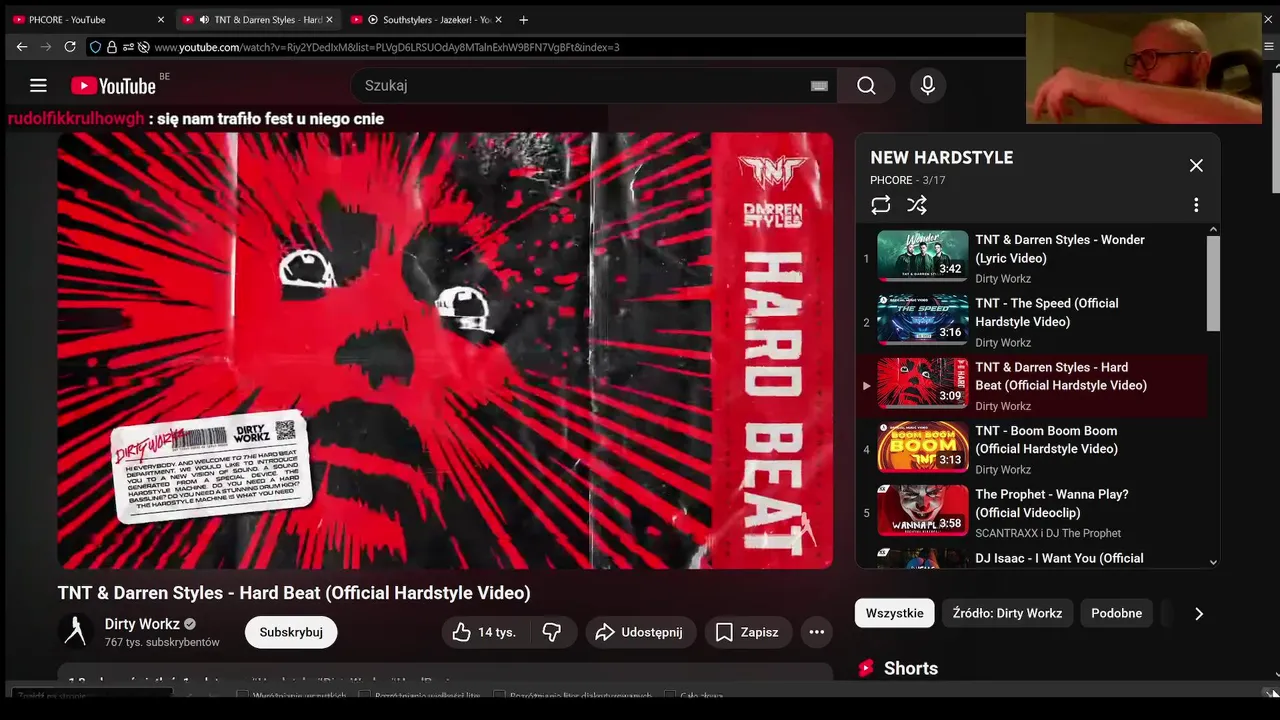Viewport: 1280px width, 720px height.
Task: Click the 14 tys. like count
Action: (x=497, y=632)
